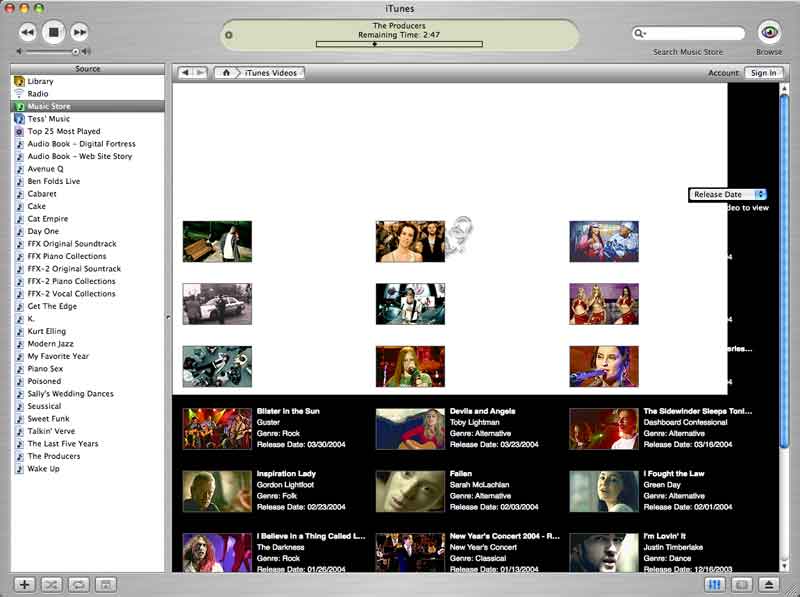Adjust the volume slider knob
The width and height of the screenshot is (800, 597).
click(x=76, y=52)
